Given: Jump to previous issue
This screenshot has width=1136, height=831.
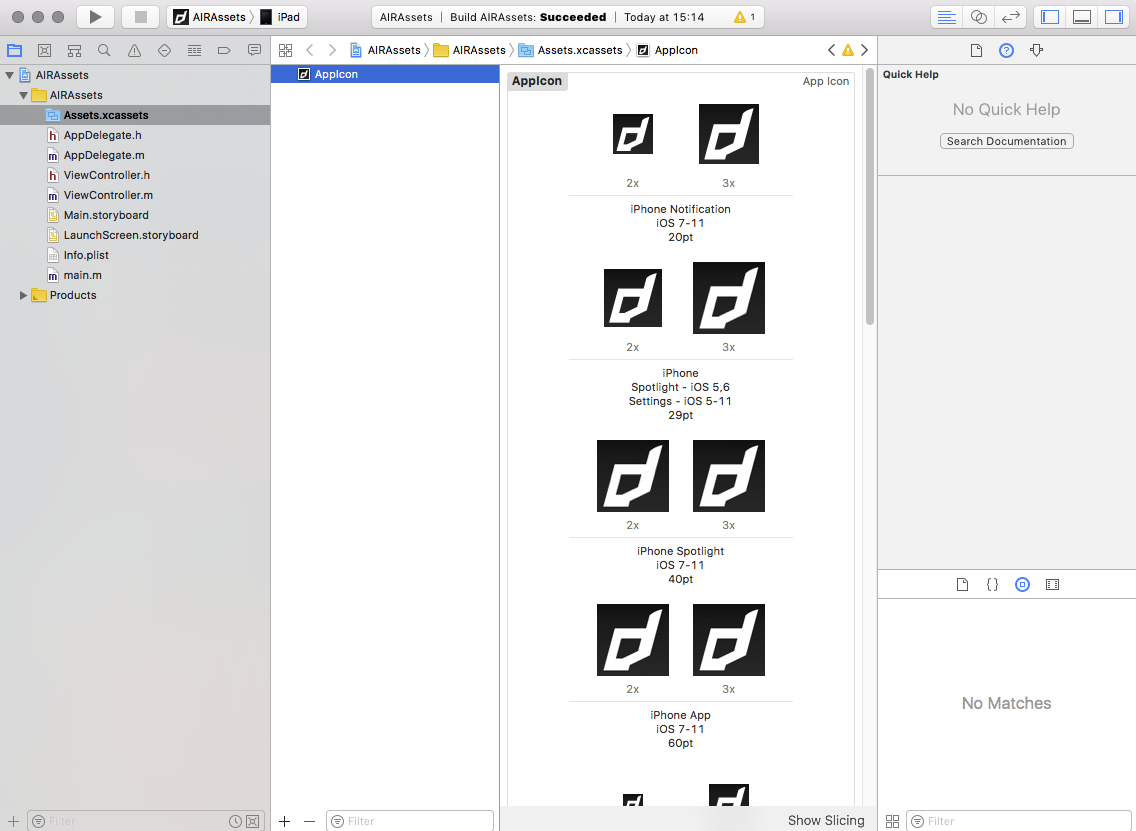Looking at the screenshot, I should click(831, 50).
